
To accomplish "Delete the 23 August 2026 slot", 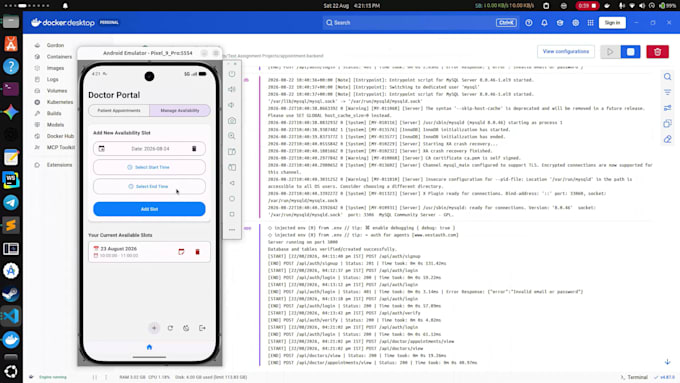I will (x=197, y=252).
